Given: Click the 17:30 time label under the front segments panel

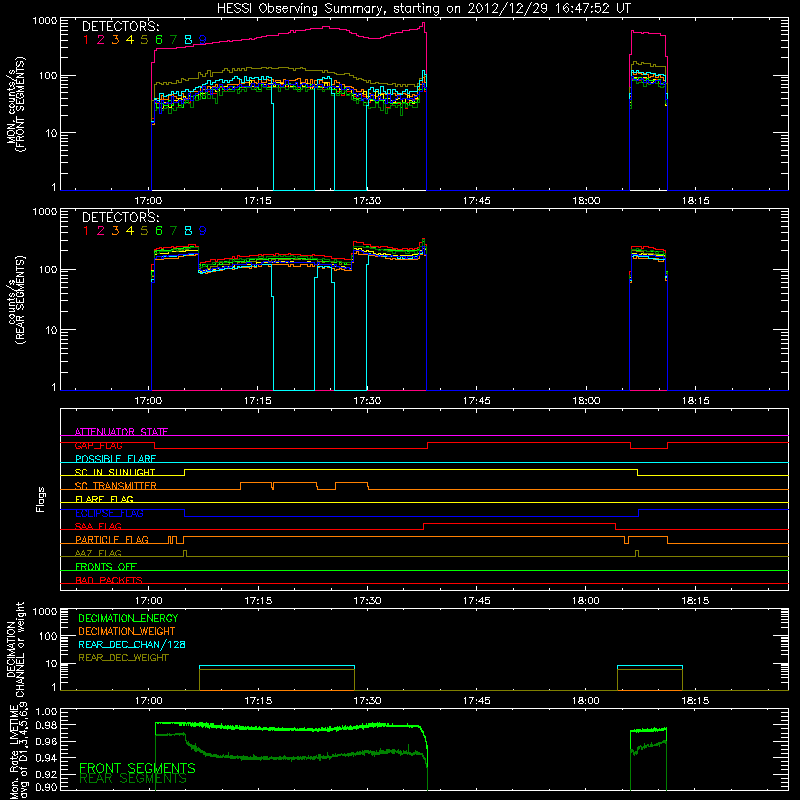Looking at the screenshot, I should (x=367, y=201).
